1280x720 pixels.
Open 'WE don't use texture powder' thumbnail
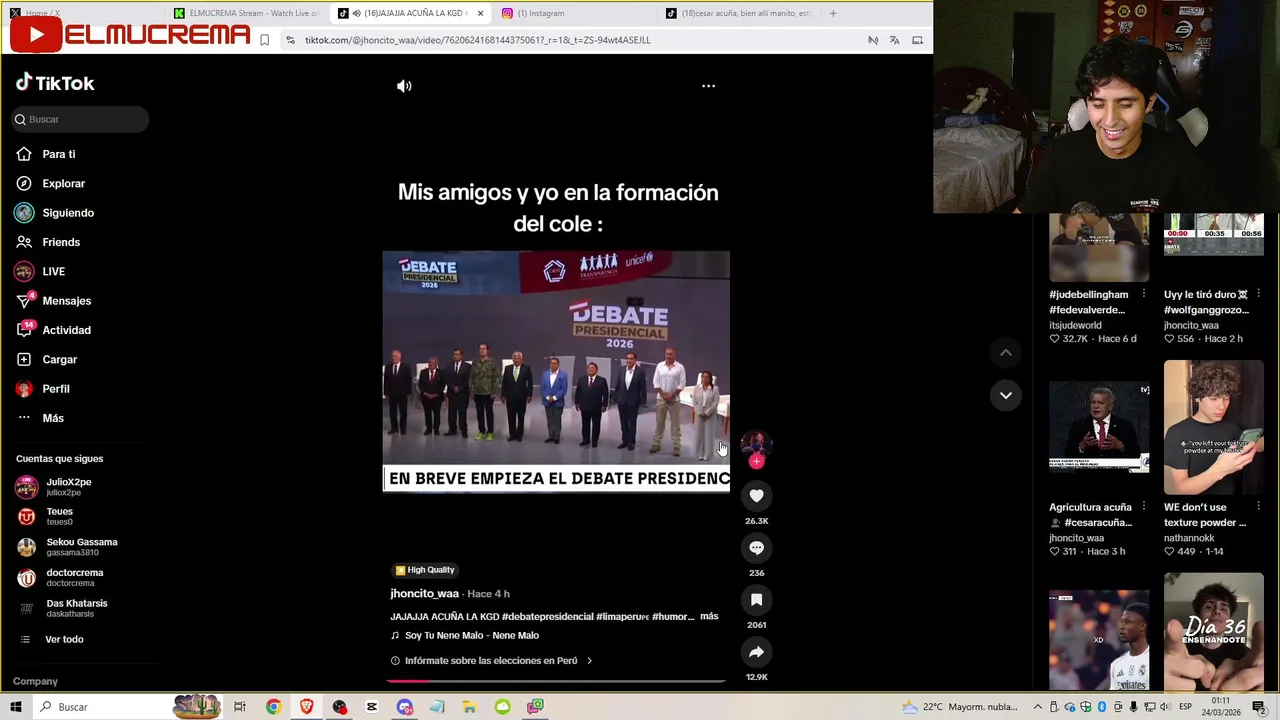(x=1214, y=427)
